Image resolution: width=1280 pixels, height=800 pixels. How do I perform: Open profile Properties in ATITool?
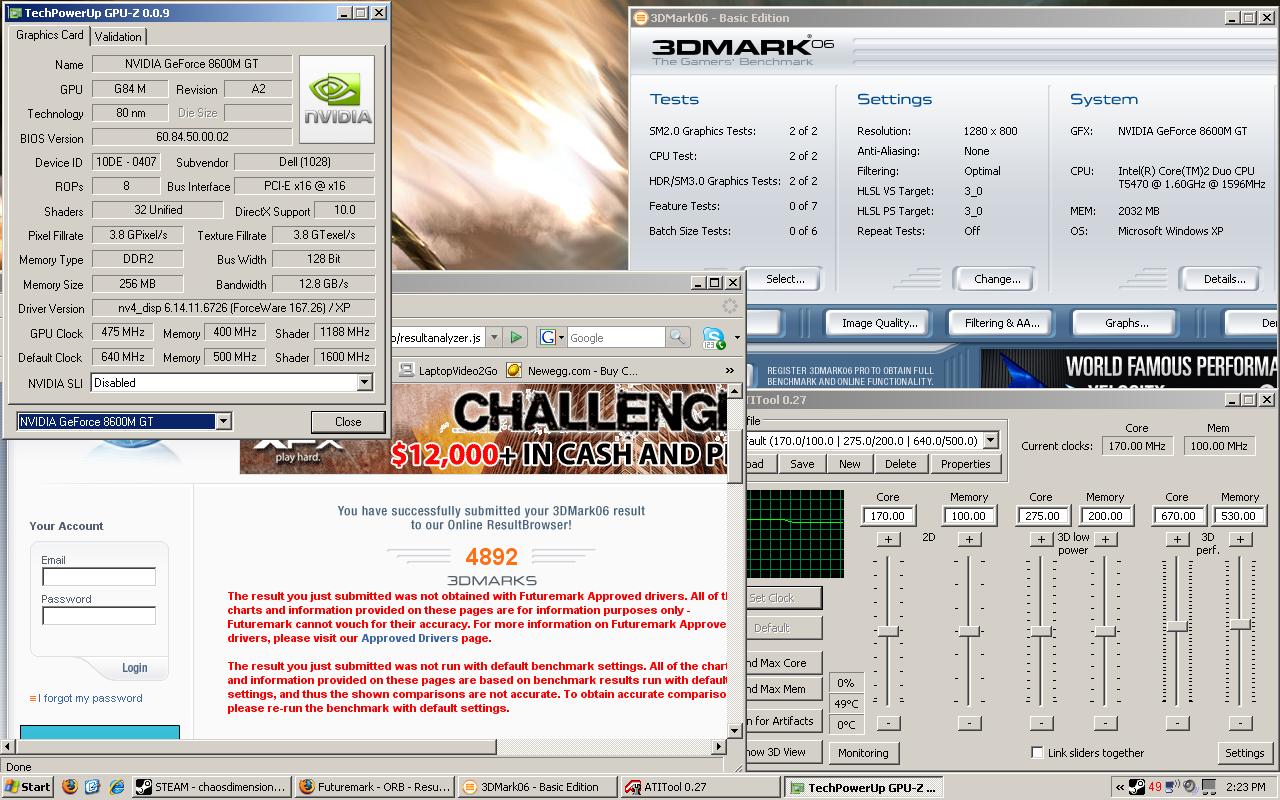[965, 464]
